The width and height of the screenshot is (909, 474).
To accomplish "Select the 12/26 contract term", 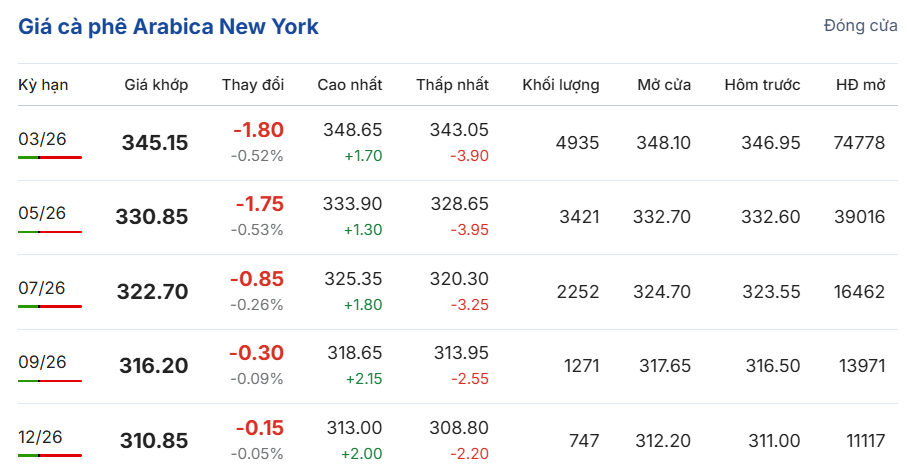I will point(42,437).
